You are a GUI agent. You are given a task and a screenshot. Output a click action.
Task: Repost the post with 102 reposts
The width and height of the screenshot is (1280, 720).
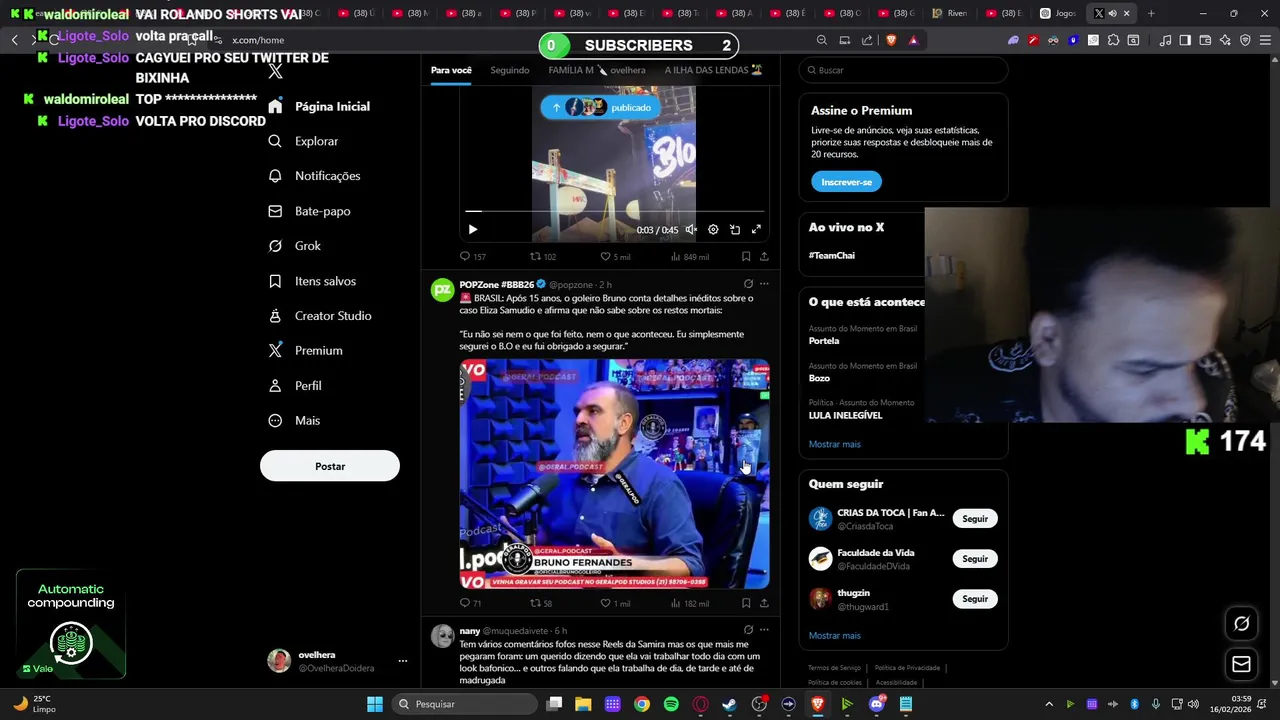click(x=543, y=257)
